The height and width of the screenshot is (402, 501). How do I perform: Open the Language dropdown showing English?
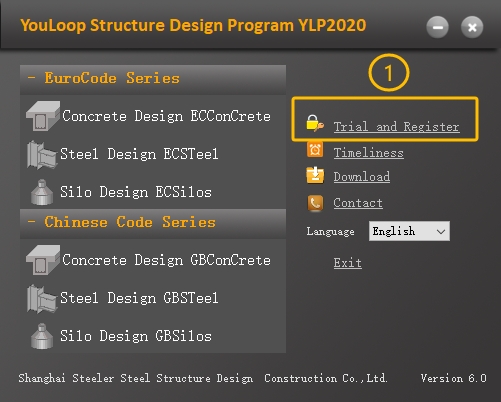point(409,231)
